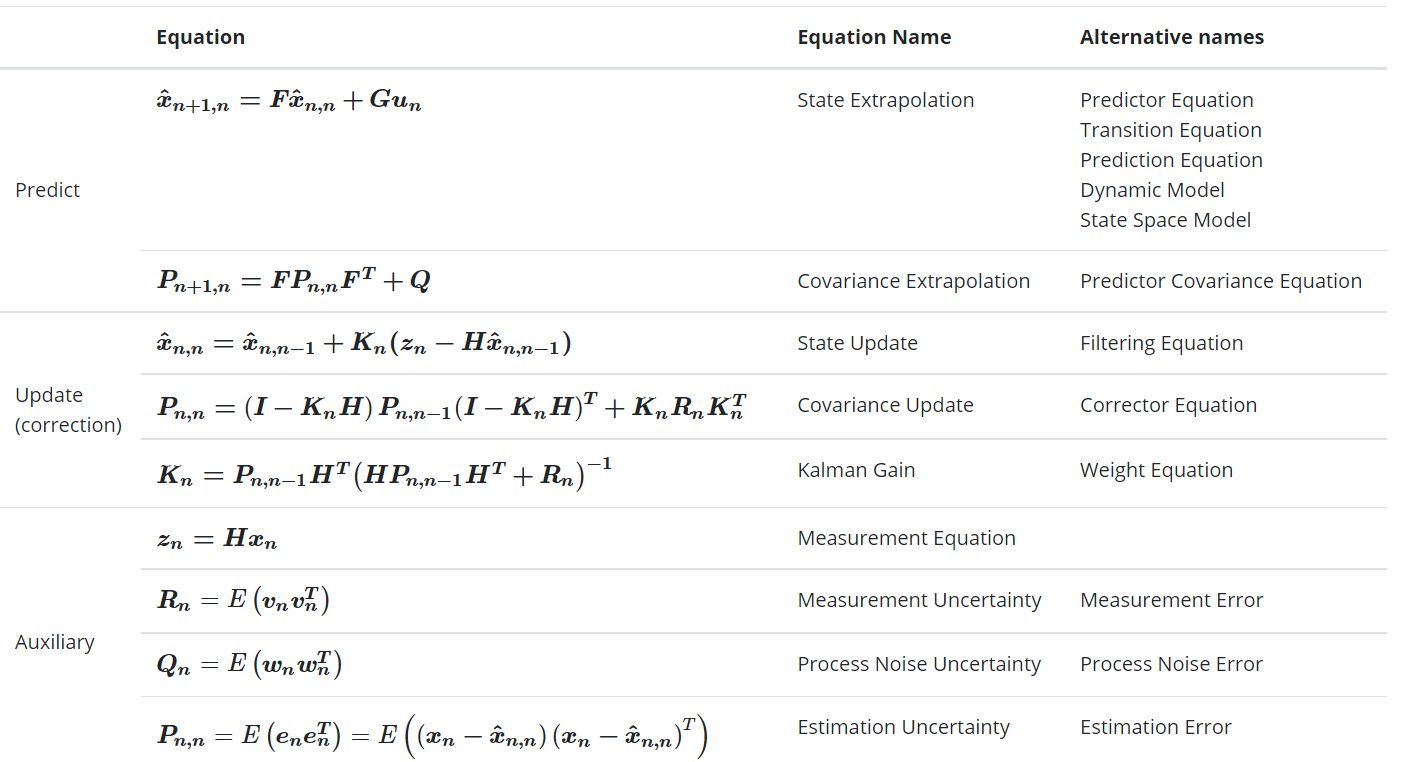Screen dimensions: 1405x762
Task: Click the state extrapolation equation formula
Action: (289, 102)
